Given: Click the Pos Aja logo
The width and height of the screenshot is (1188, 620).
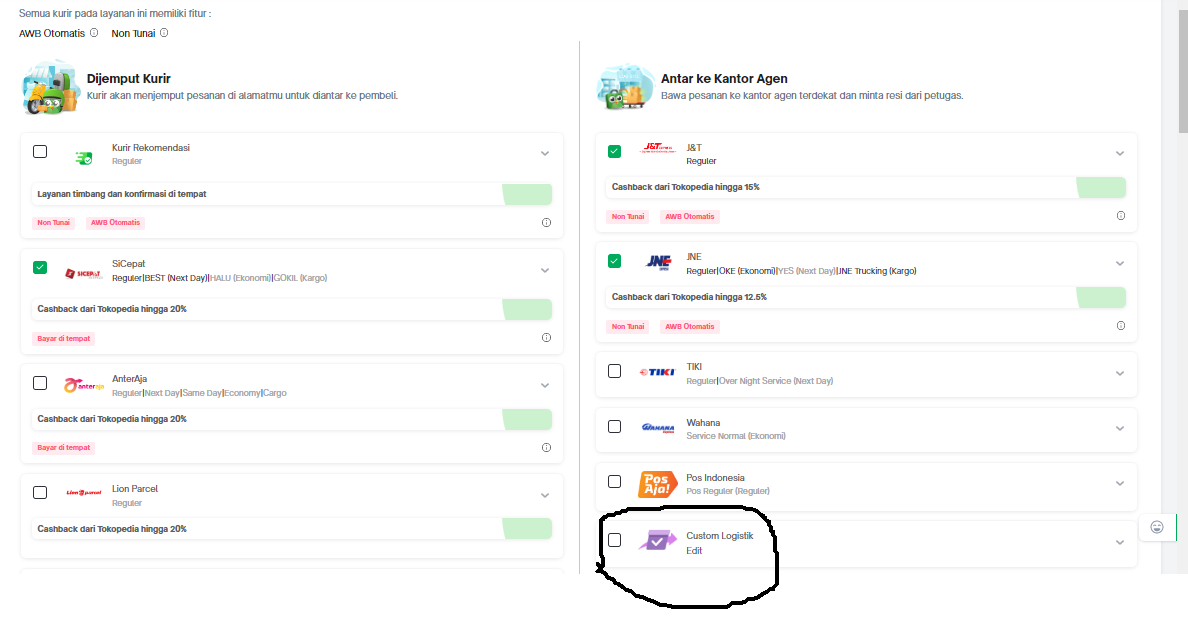Looking at the screenshot, I should pyautogui.click(x=657, y=484).
